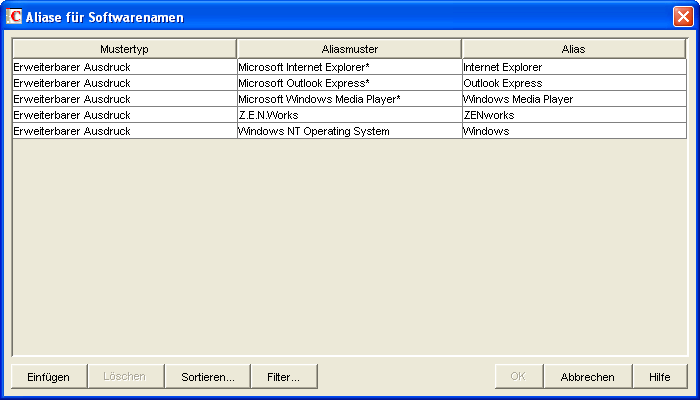Click the 'Outlook Express' alias cell
Screen dimensions: 700x400
tap(575, 83)
